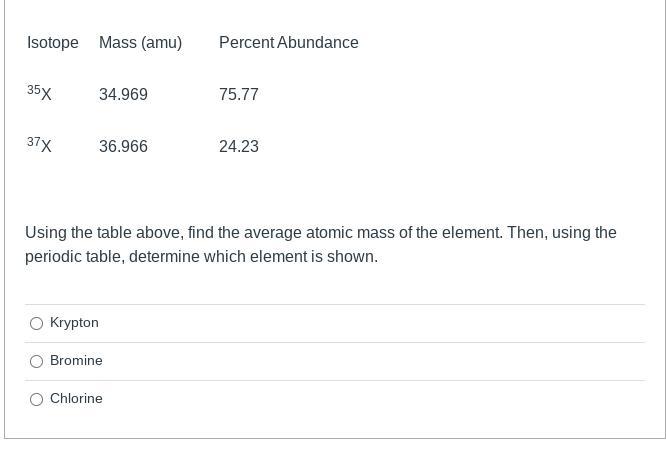Click the Isotope column header
The image size is (666, 462).
52,43
